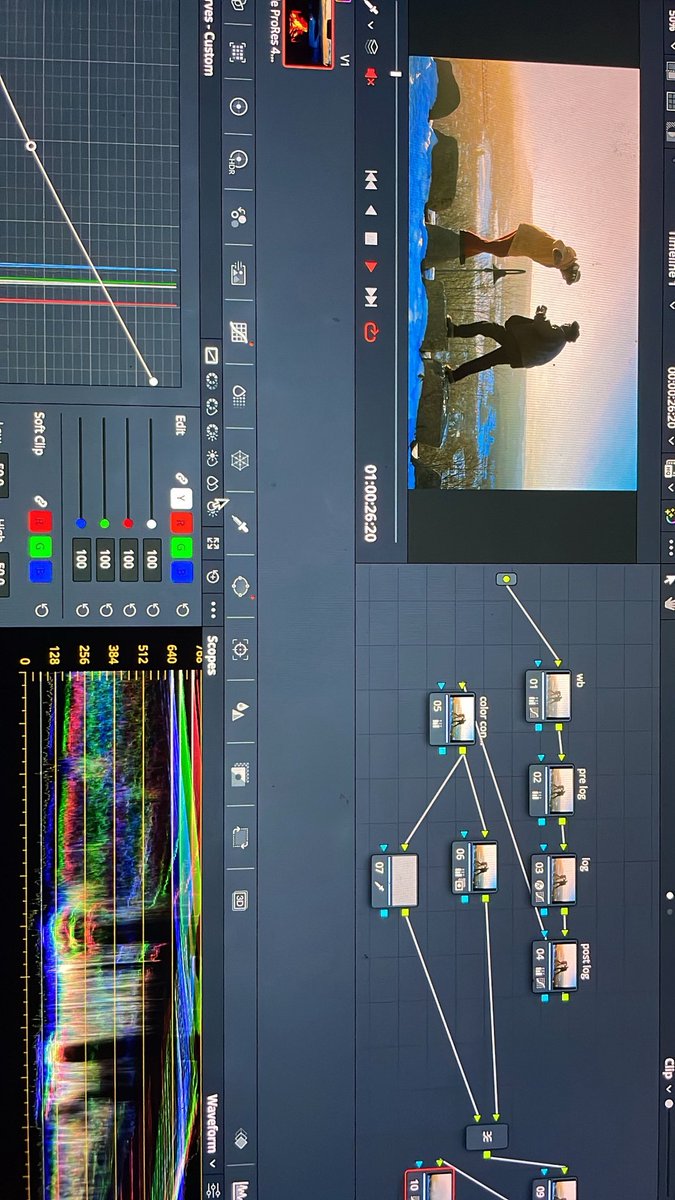
Task: Open the Sizing palette
Action: [240, 836]
